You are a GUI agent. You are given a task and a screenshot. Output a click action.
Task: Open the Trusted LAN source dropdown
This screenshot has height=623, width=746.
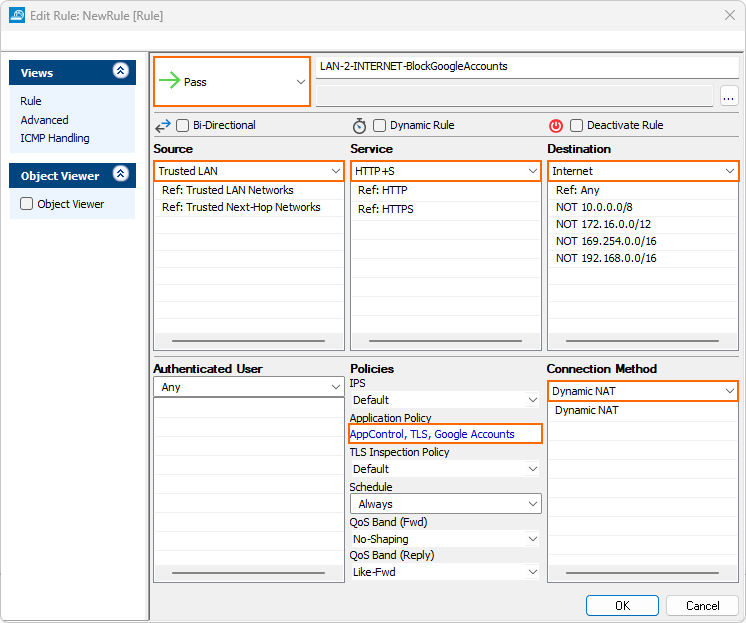pyautogui.click(x=248, y=171)
